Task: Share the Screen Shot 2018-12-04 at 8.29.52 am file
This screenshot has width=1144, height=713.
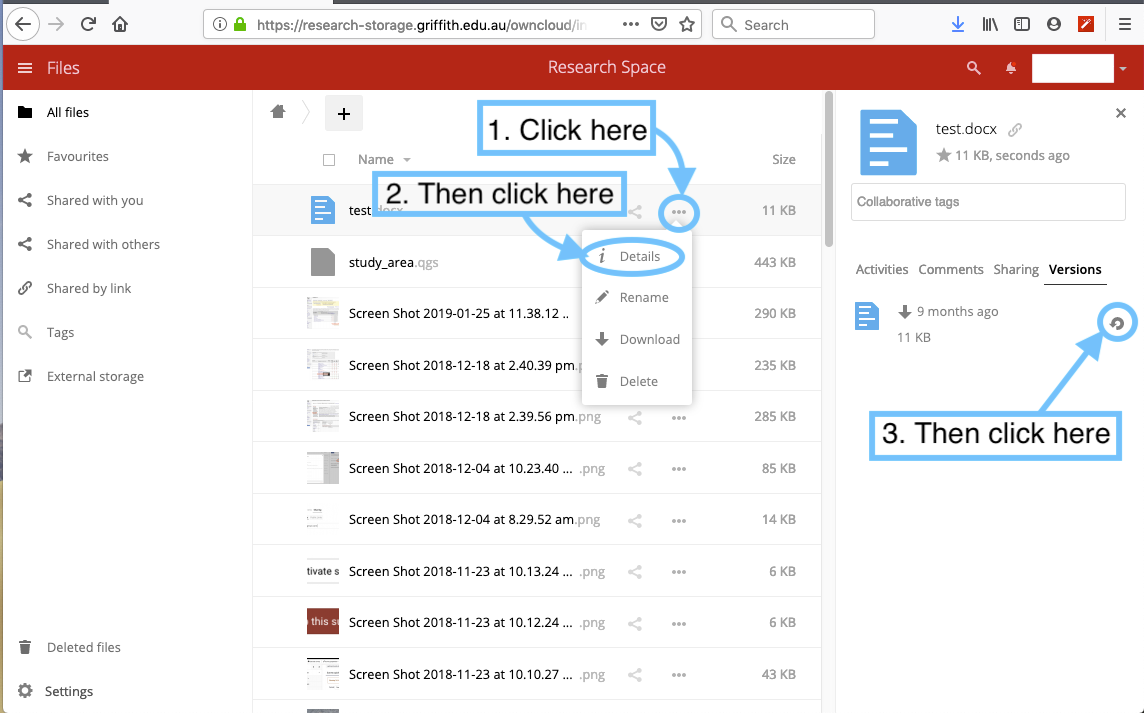Action: (635, 520)
